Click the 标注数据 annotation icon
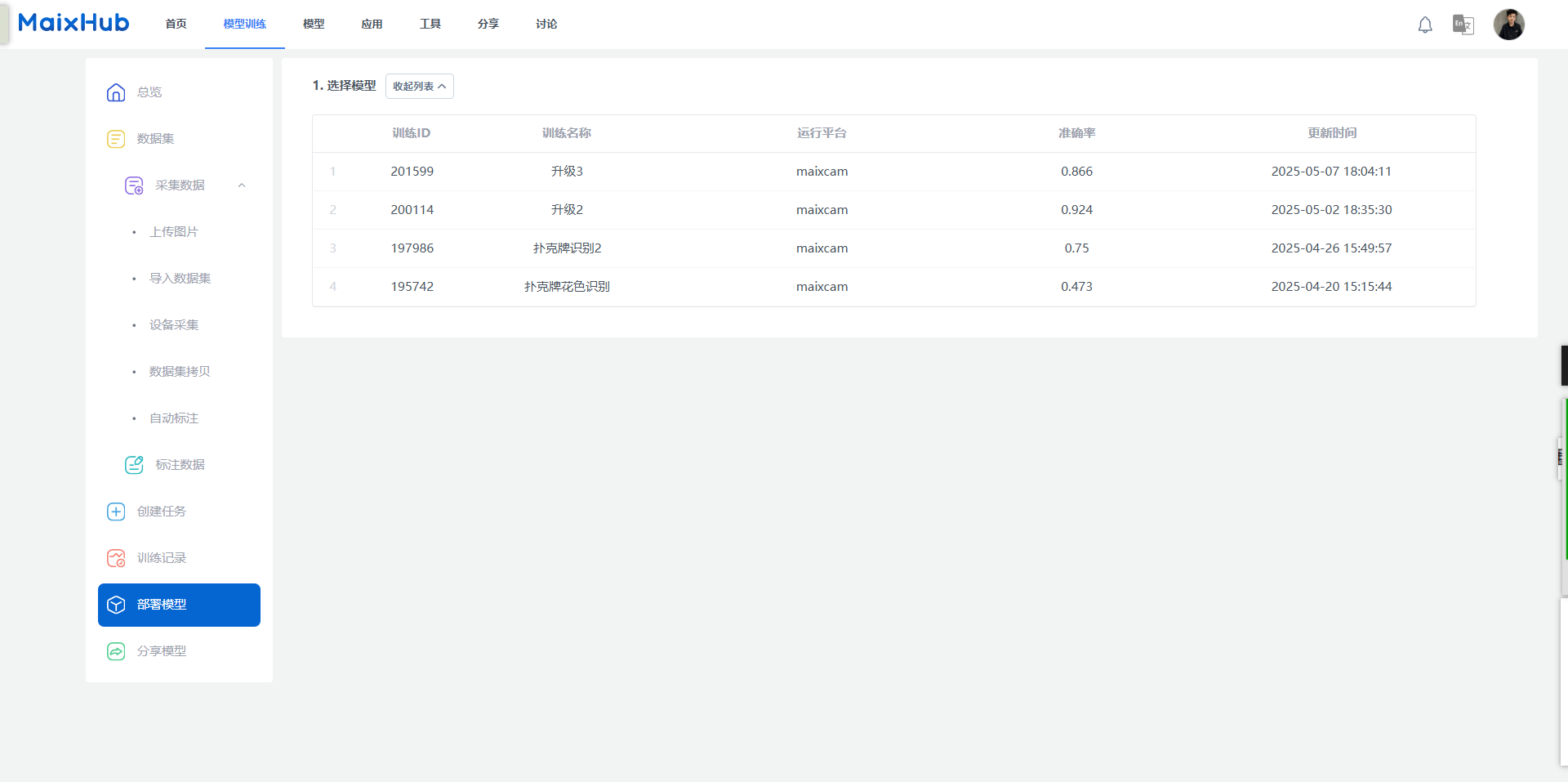Viewport: 1568px width, 782px height. coord(134,465)
